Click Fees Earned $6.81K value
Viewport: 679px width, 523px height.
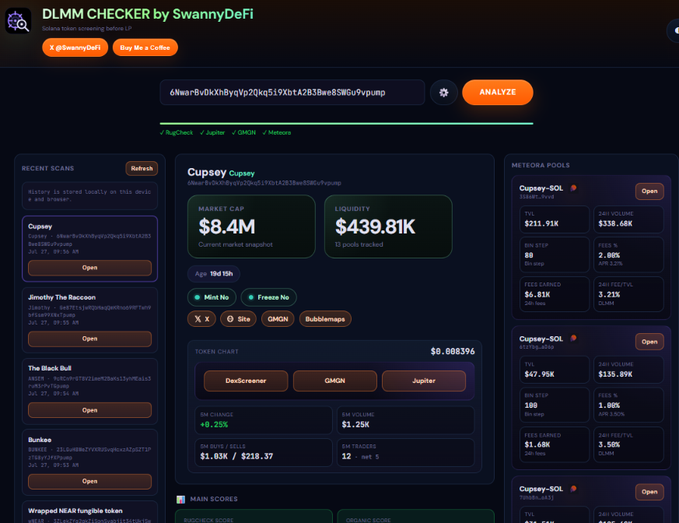click(x=537, y=294)
